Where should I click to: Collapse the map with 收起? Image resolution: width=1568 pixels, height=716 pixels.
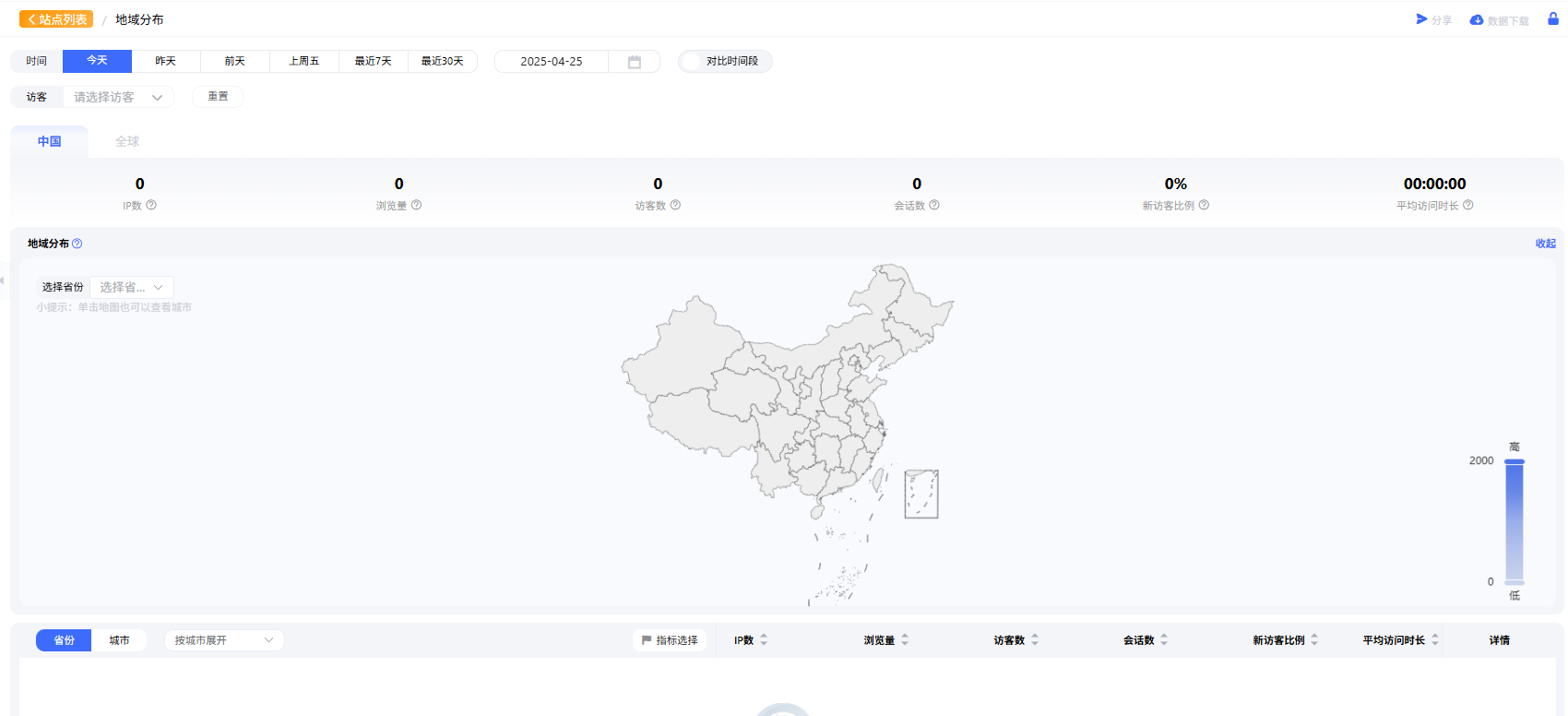[1546, 244]
